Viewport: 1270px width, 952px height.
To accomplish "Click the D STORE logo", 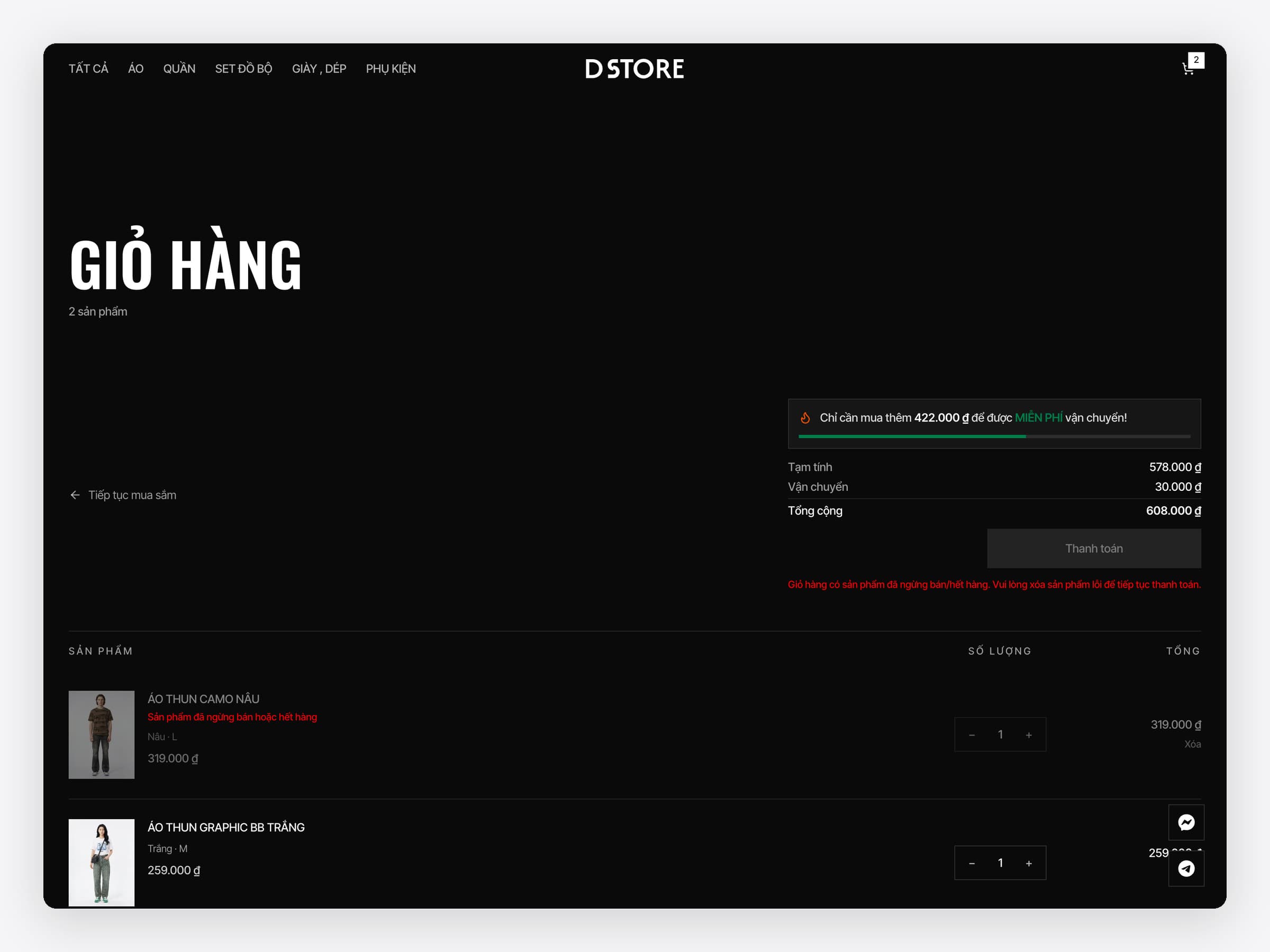I will pos(634,69).
